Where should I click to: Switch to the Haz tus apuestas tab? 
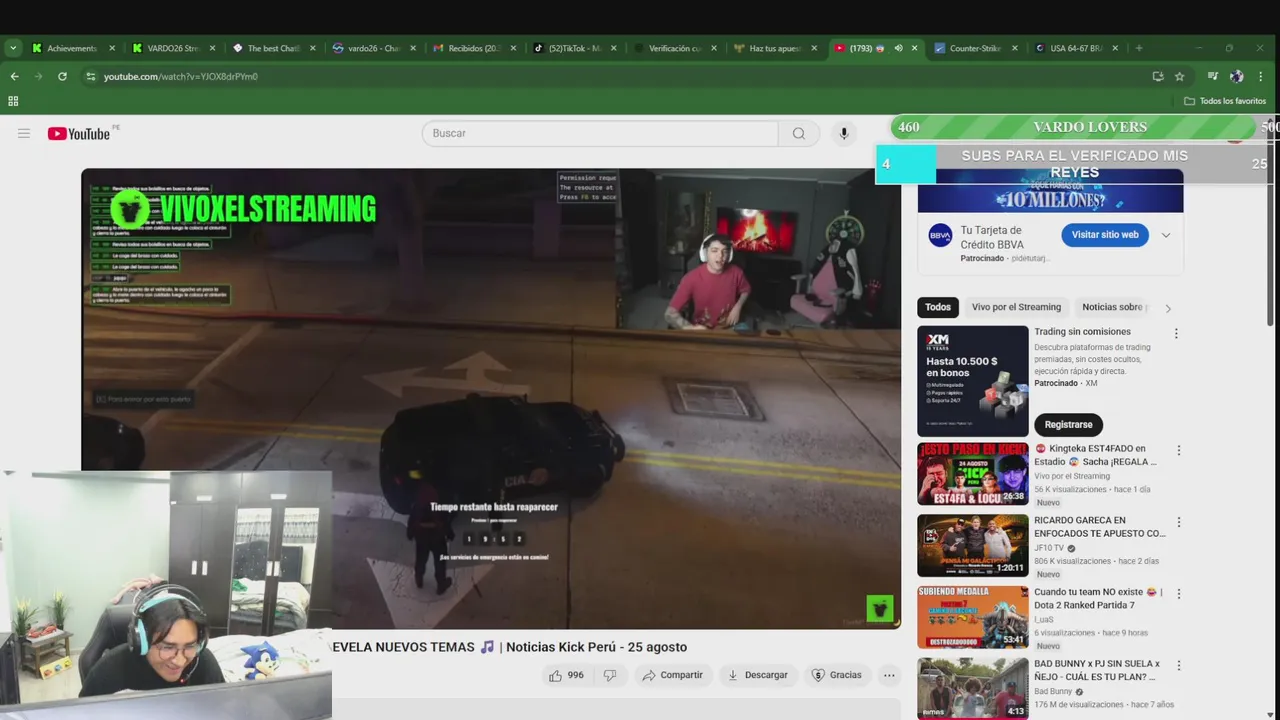click(775, 48)
